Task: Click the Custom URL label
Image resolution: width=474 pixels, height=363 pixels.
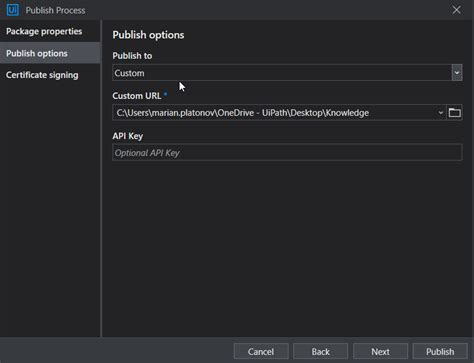Action: click(x=137, y=96)
